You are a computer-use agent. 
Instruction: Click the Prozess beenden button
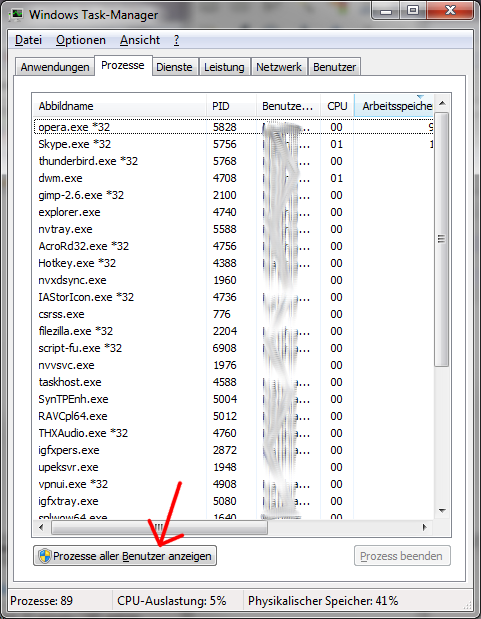point(402,556)
